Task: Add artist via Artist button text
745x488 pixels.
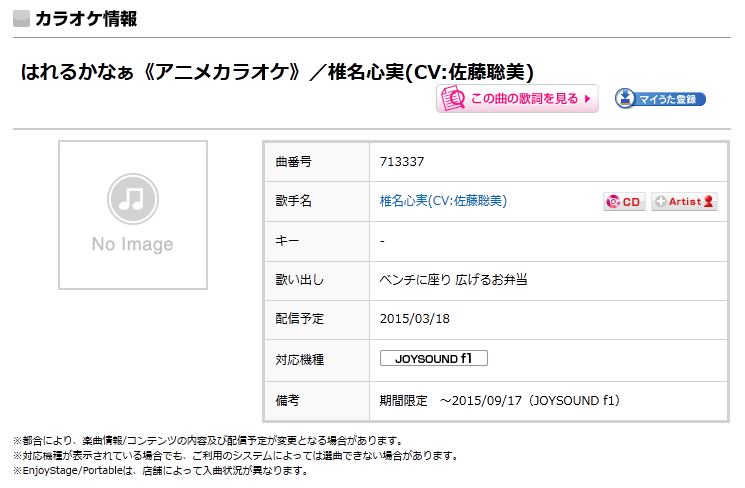Action: tap(685, 201)
